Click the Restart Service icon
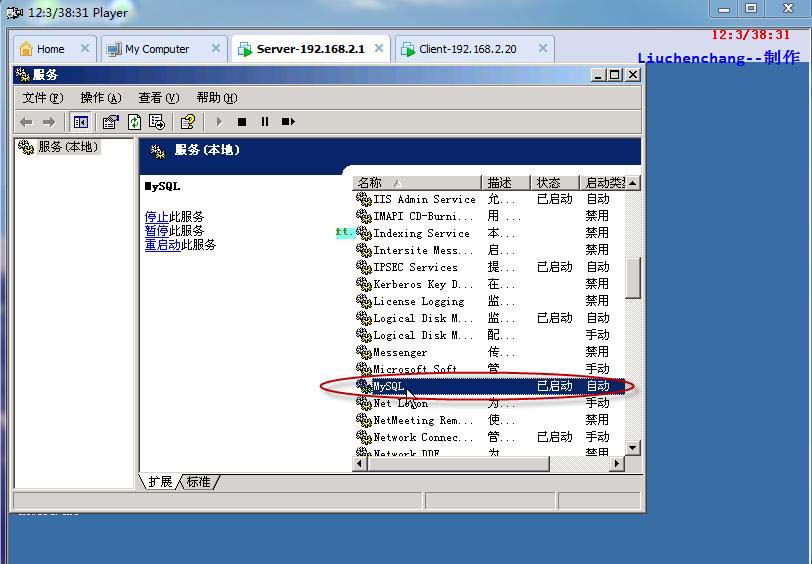This screenshot has height=564, width=812. [288, 122]
